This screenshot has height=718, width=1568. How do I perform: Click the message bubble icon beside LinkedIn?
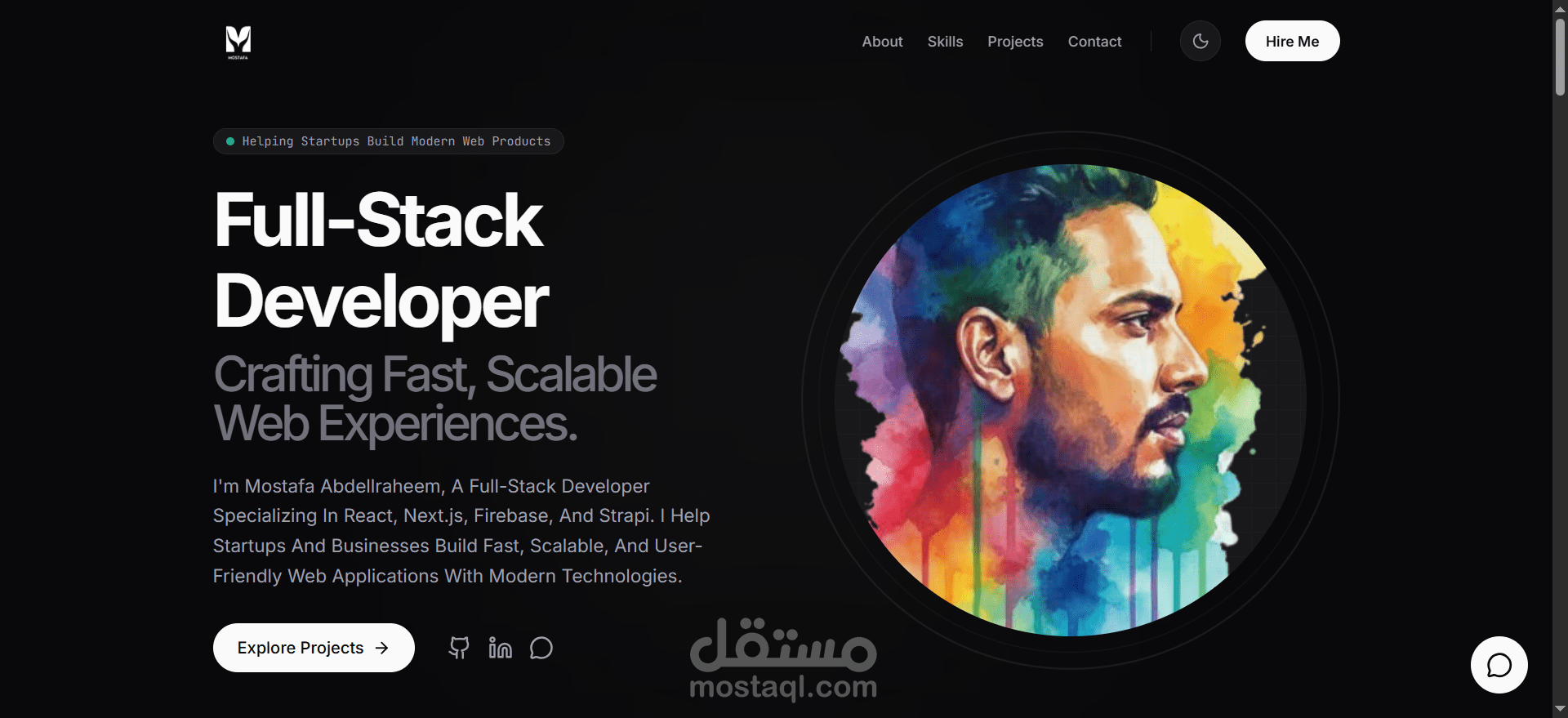click(541, 648)
